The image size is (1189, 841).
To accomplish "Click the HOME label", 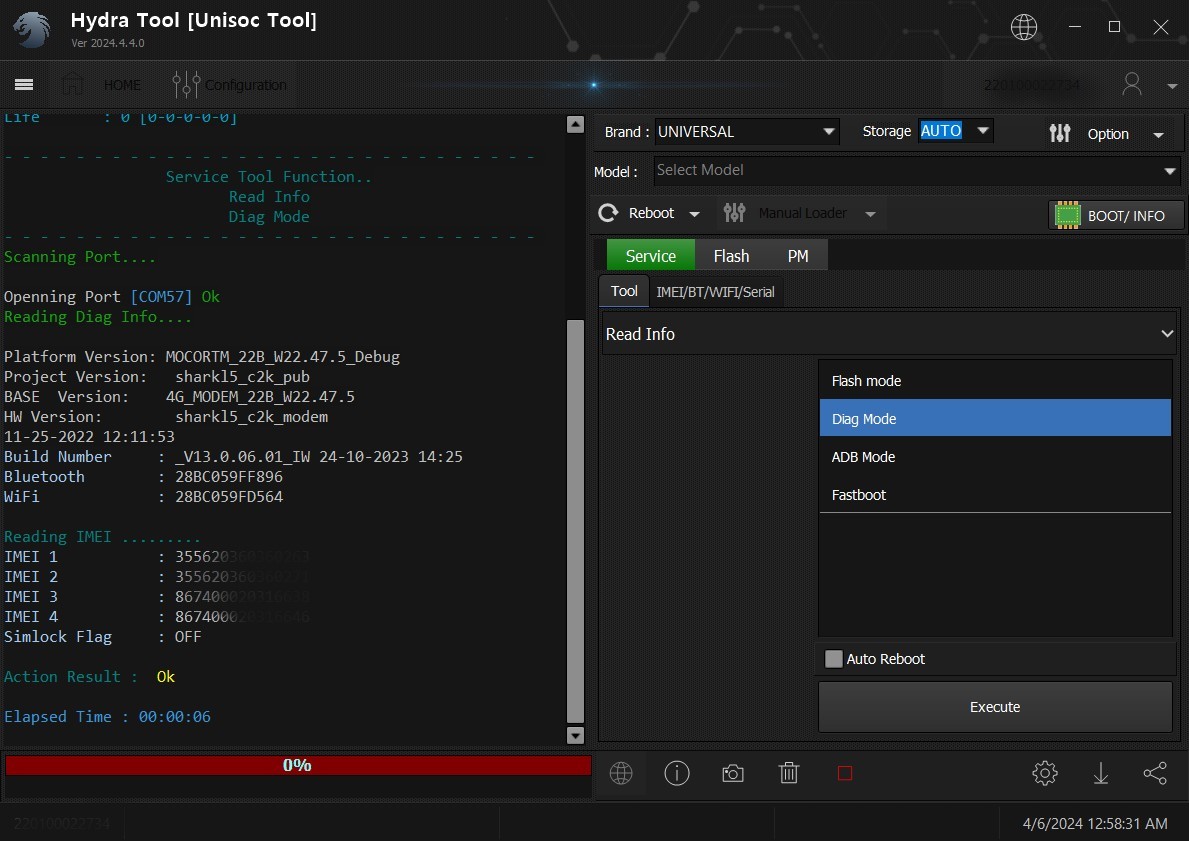I will 122,85.
